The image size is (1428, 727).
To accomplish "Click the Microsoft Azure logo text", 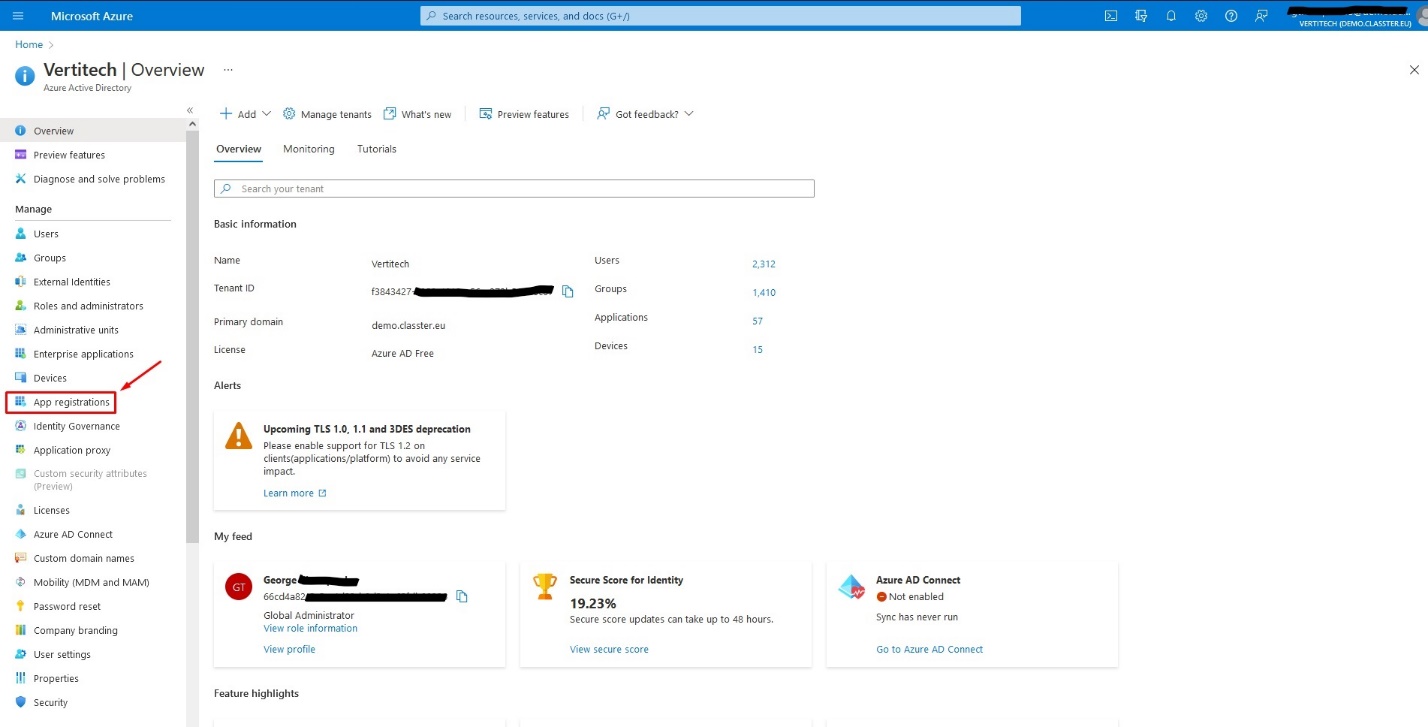I will click(x=92, y=16).
